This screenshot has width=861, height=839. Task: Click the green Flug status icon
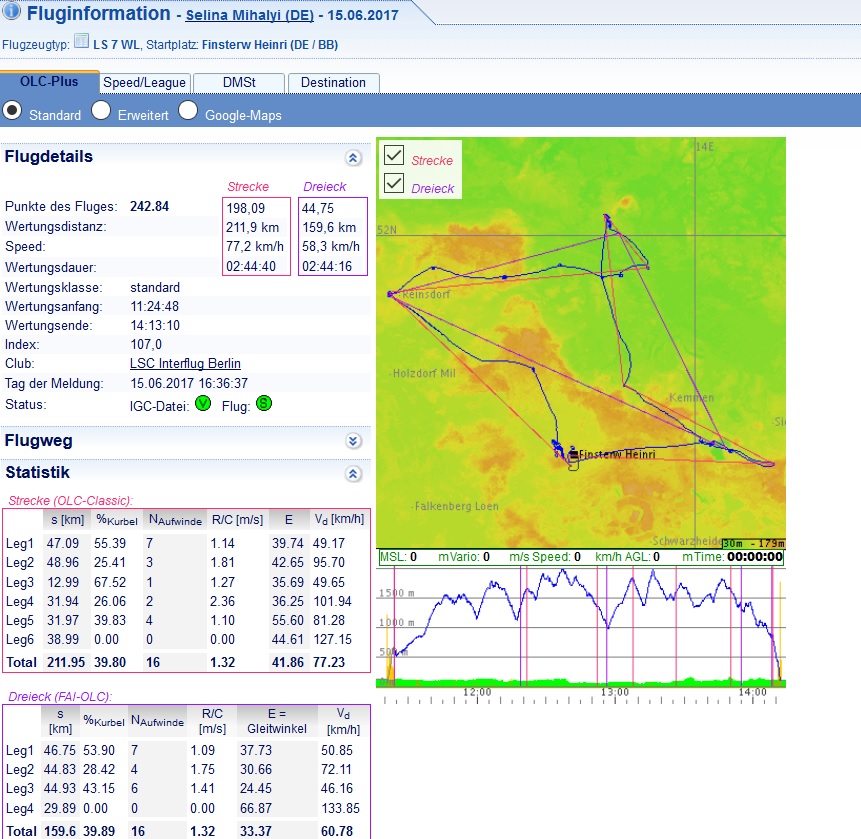(x=264, y=404)
